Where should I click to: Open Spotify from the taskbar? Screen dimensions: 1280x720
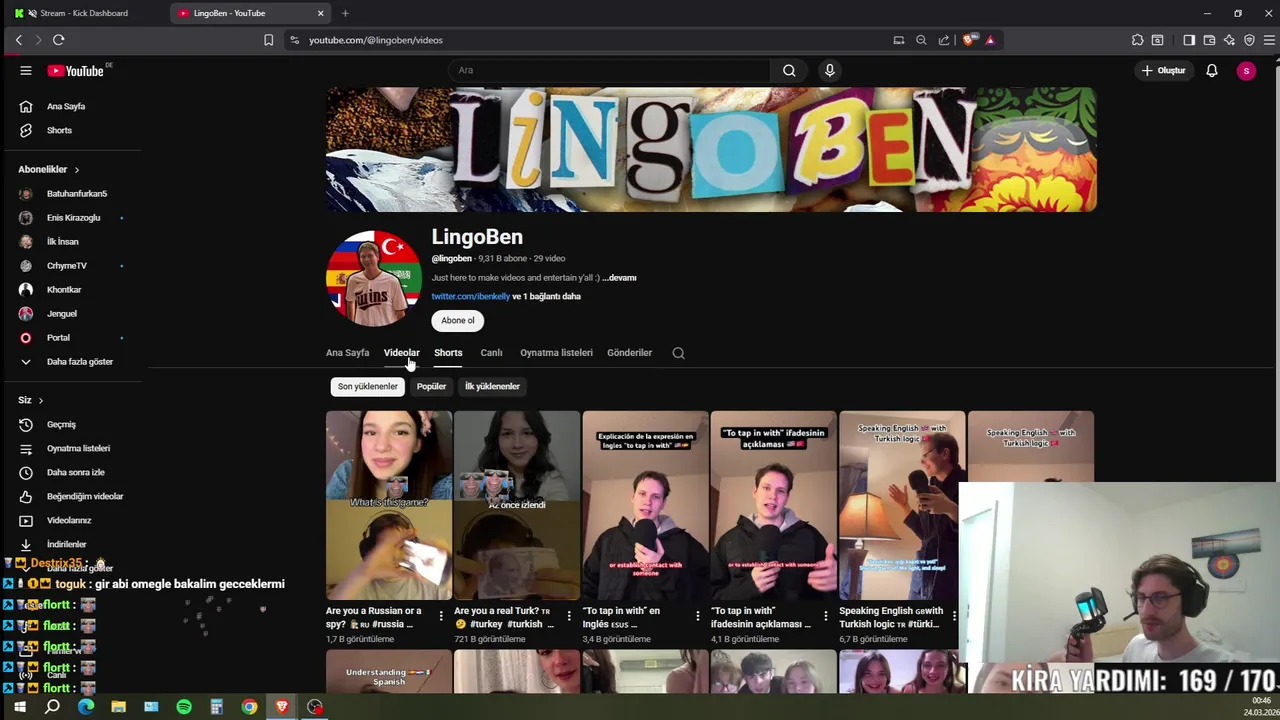184,707
